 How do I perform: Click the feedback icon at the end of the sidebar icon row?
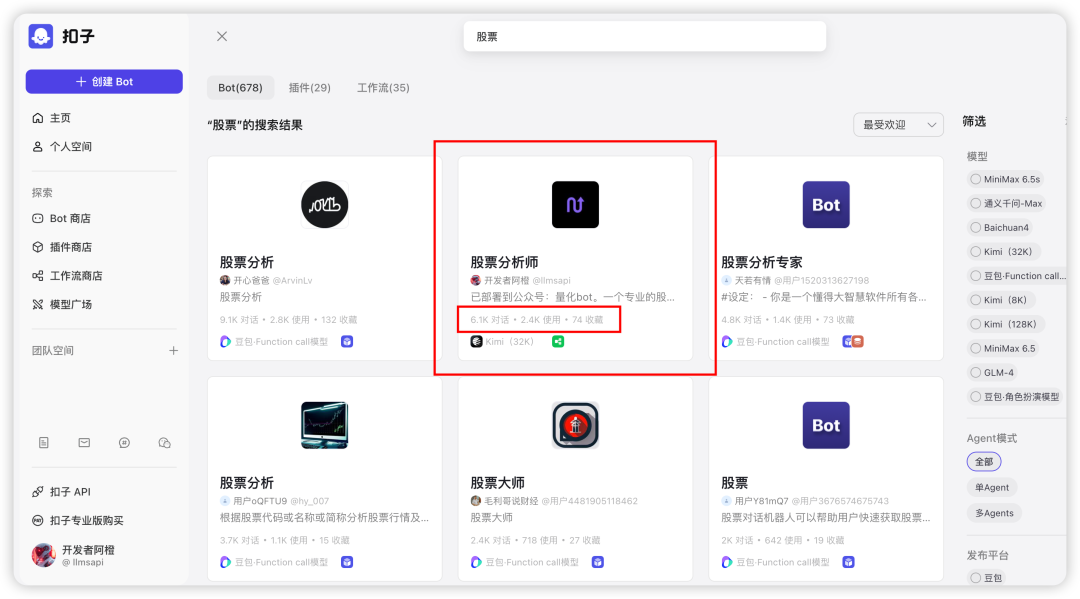165,443
